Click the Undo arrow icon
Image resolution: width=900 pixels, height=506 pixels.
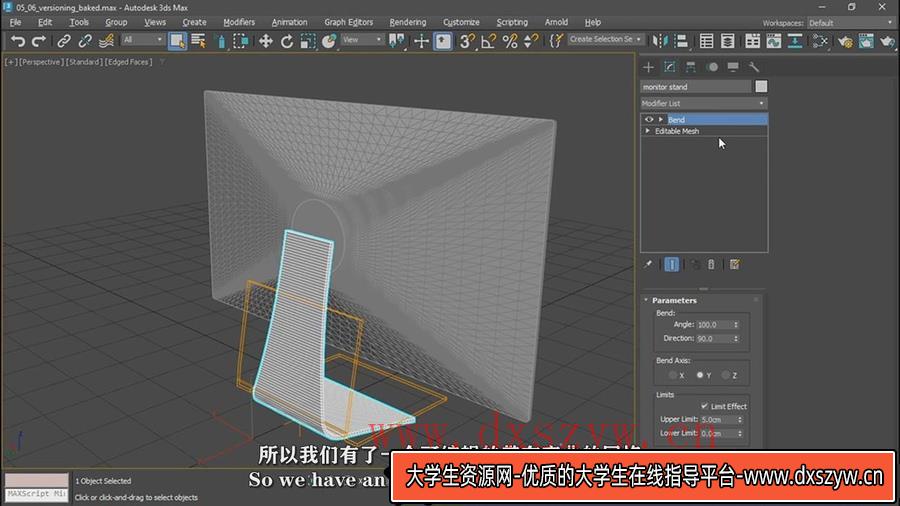[x=18, y=41]
